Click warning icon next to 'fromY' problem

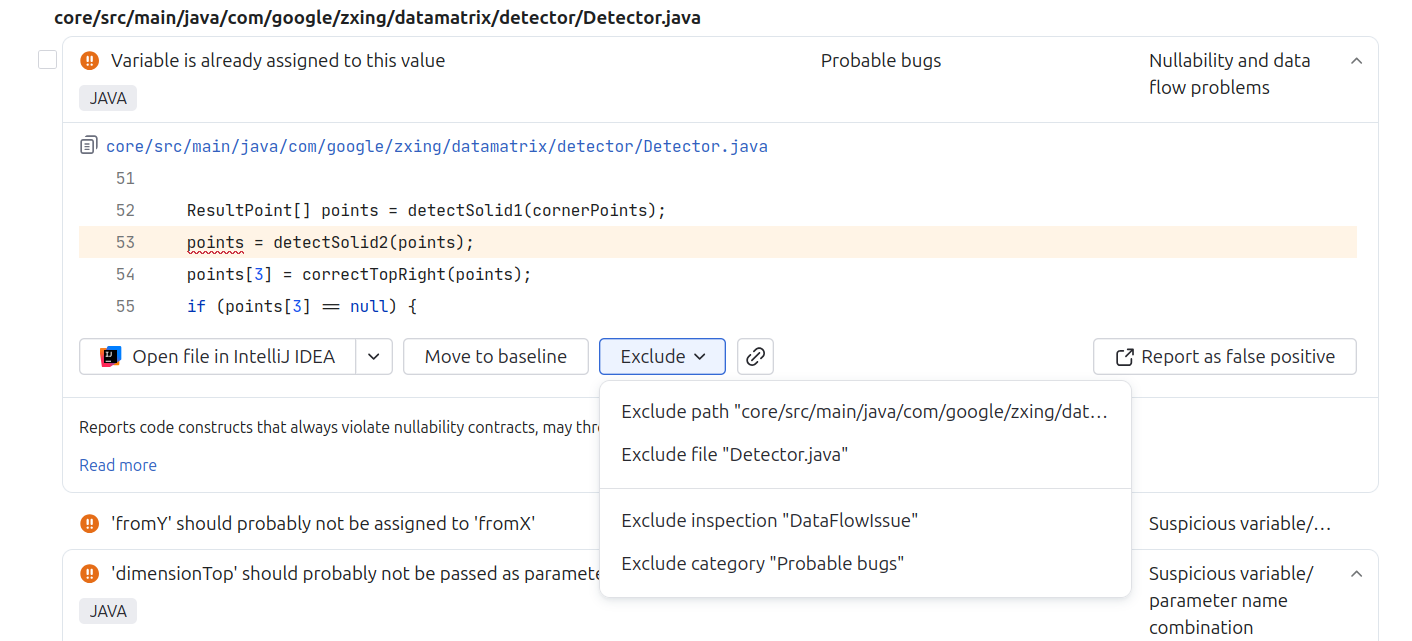90,523
